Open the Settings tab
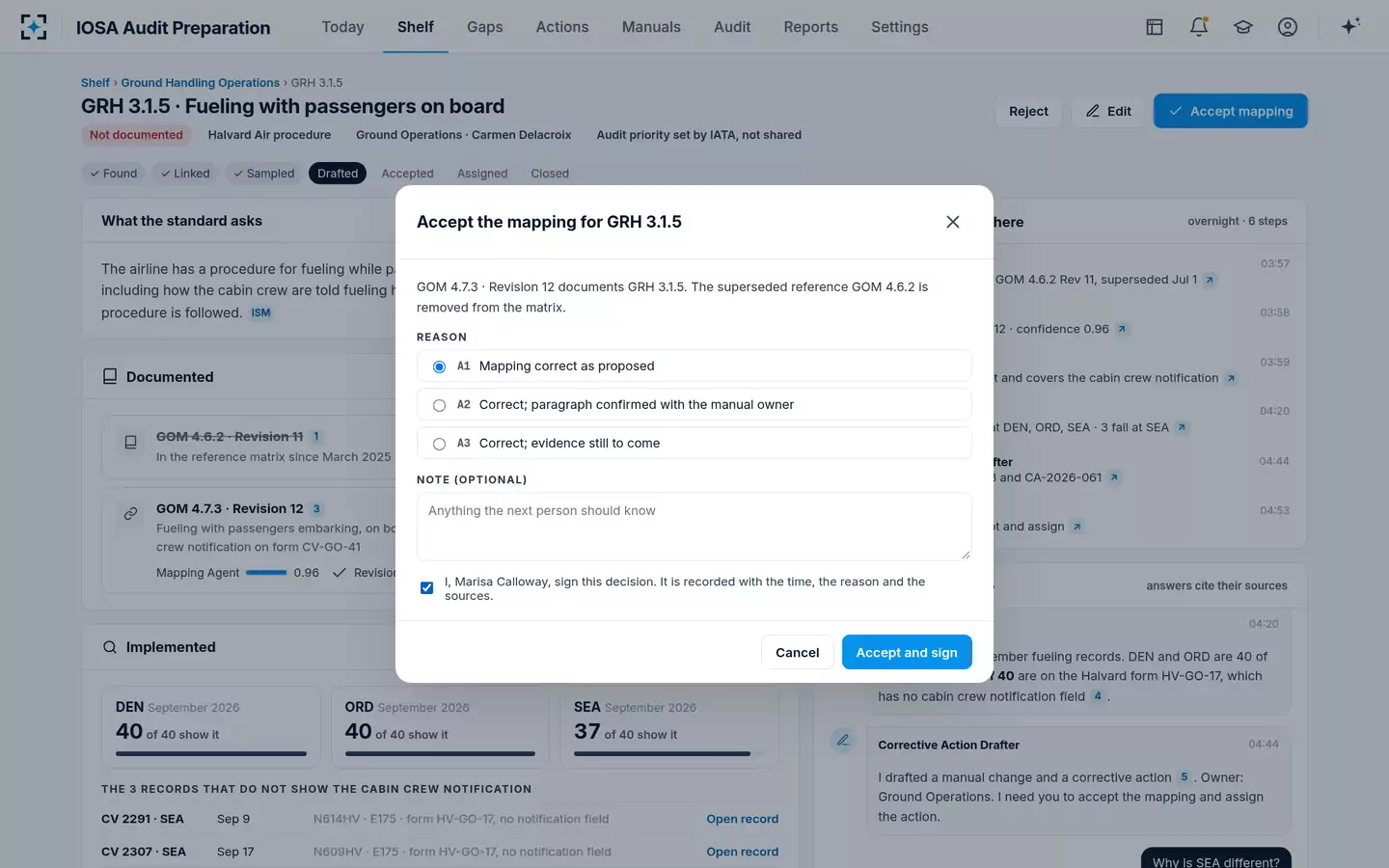Viewport: 1389px width, 868px height. tap(899, 27)
